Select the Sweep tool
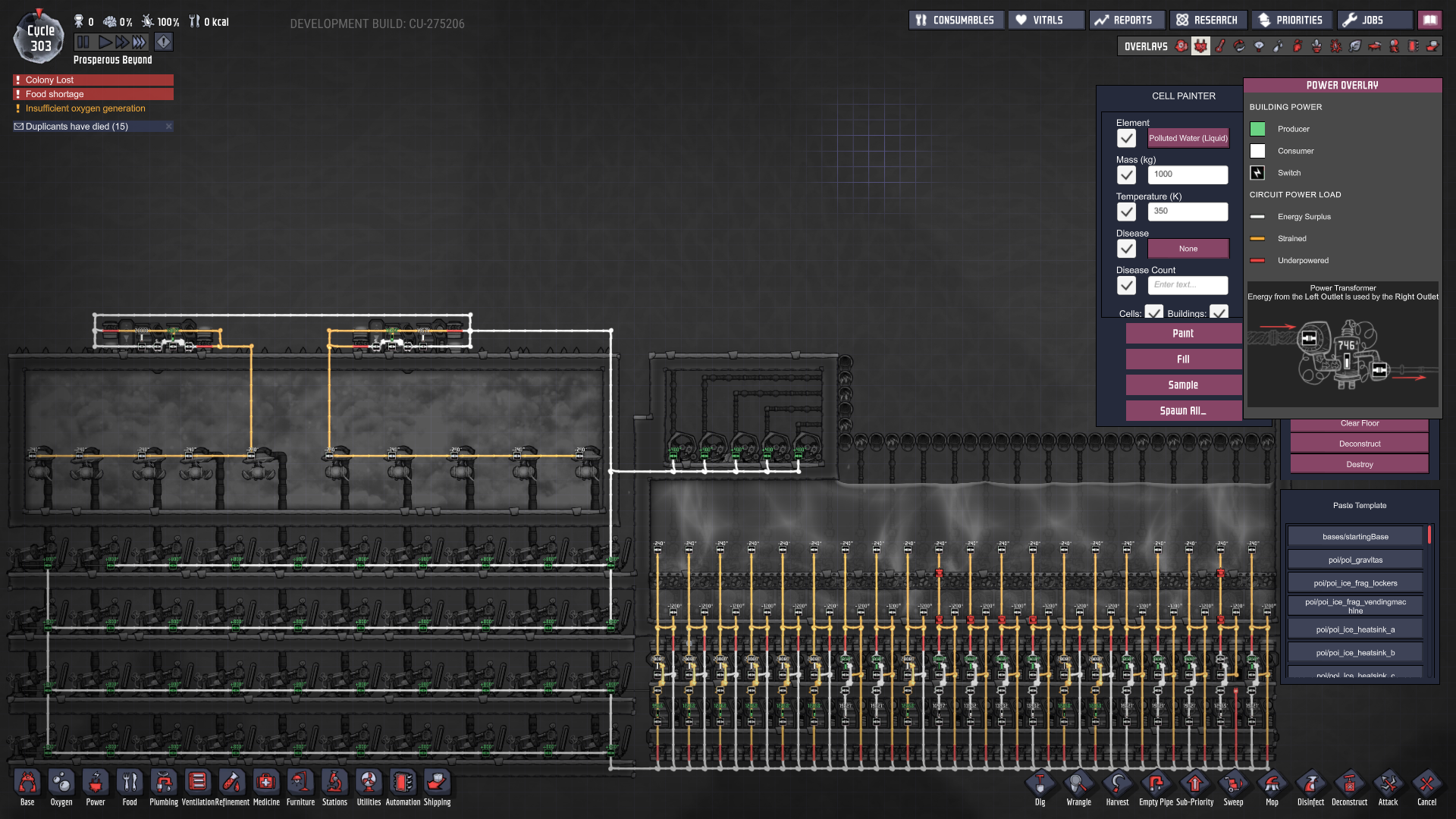 (1233, 784)
